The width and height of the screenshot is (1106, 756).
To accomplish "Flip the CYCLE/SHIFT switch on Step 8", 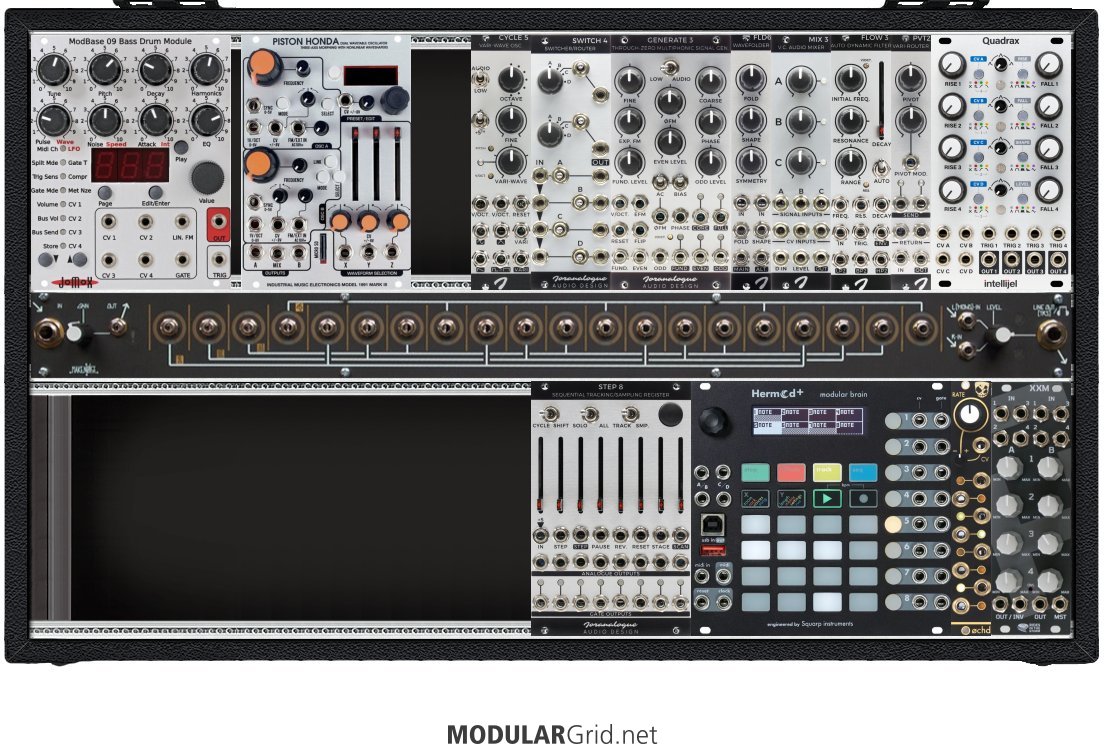I will point(549,414).
